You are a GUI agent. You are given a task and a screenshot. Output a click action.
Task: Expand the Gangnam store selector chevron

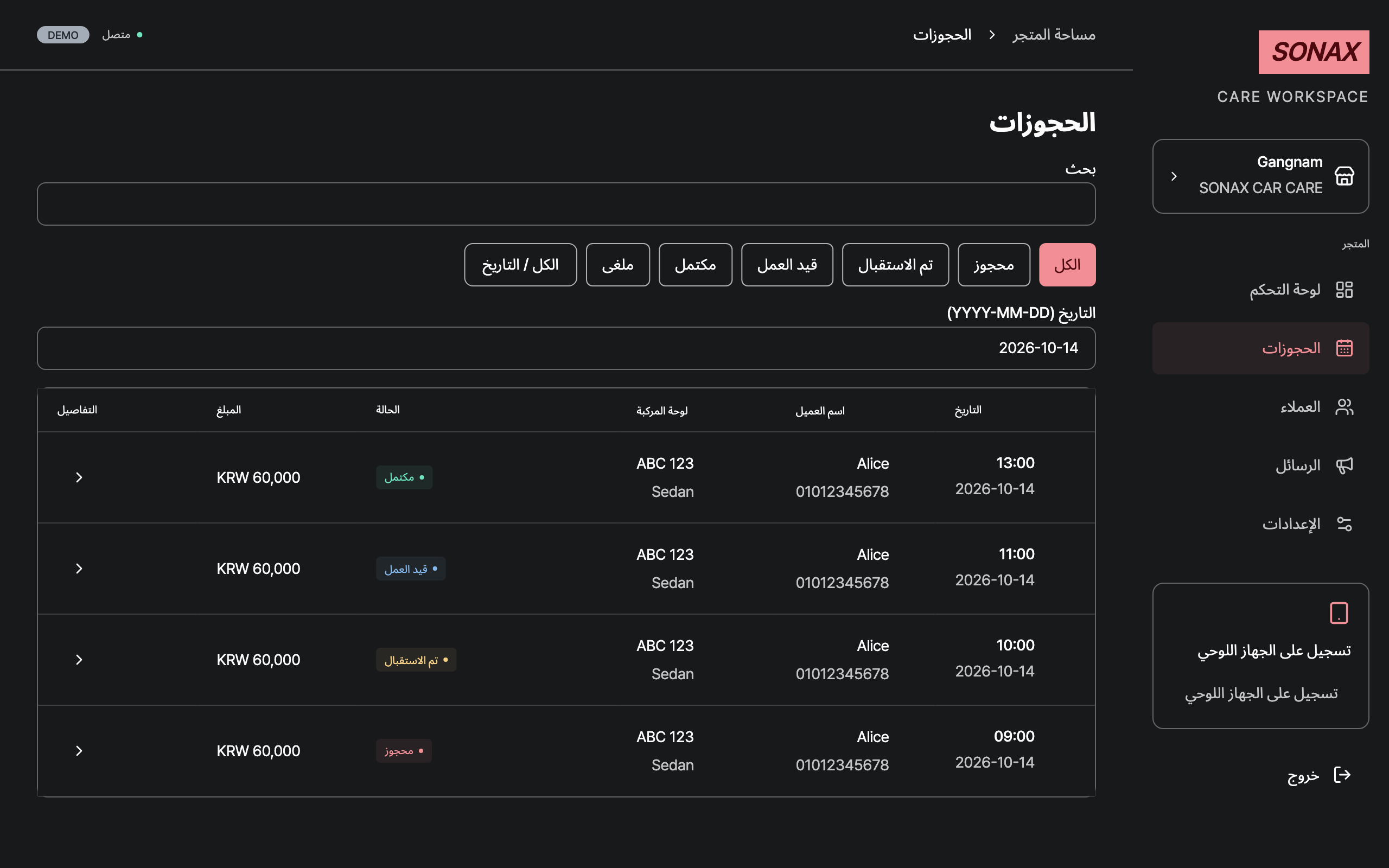[x=1174, y=176]
